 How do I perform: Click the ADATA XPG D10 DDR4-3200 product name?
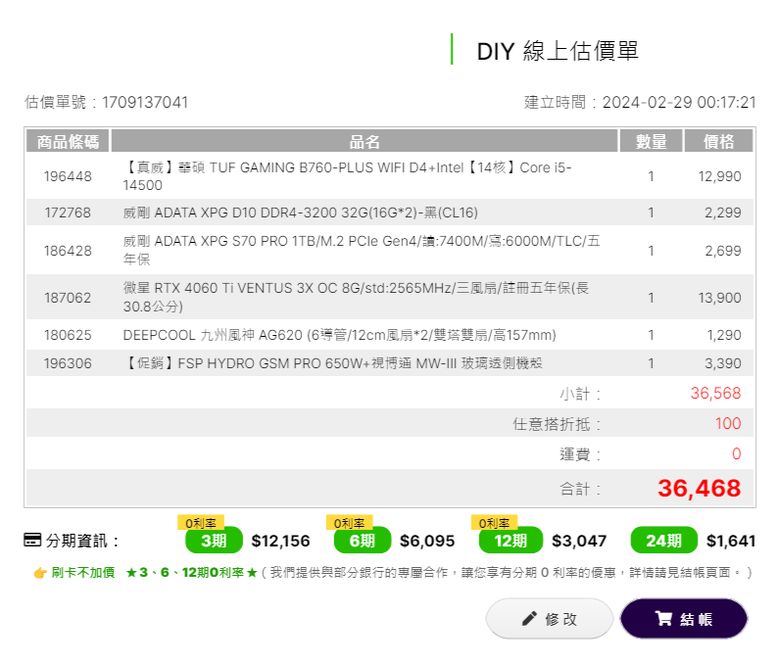click(300, 213)
